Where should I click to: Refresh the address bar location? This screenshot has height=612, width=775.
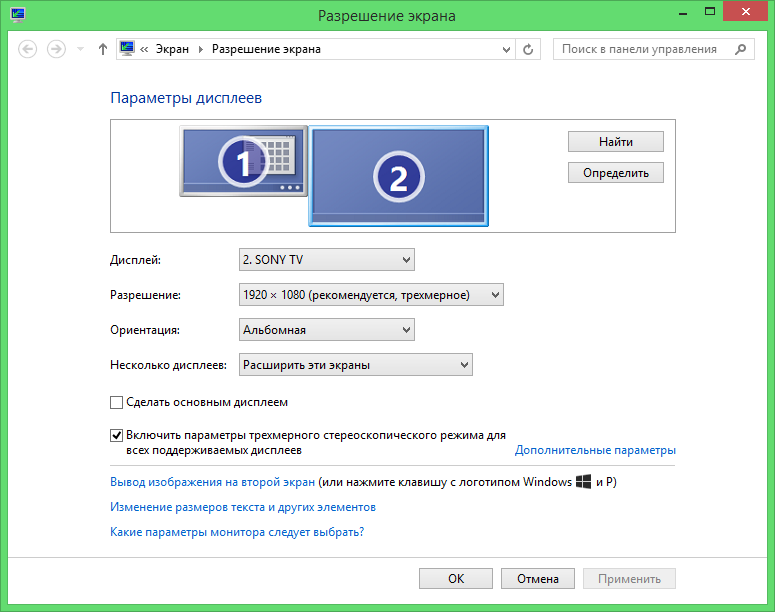[x=528, y=49]
